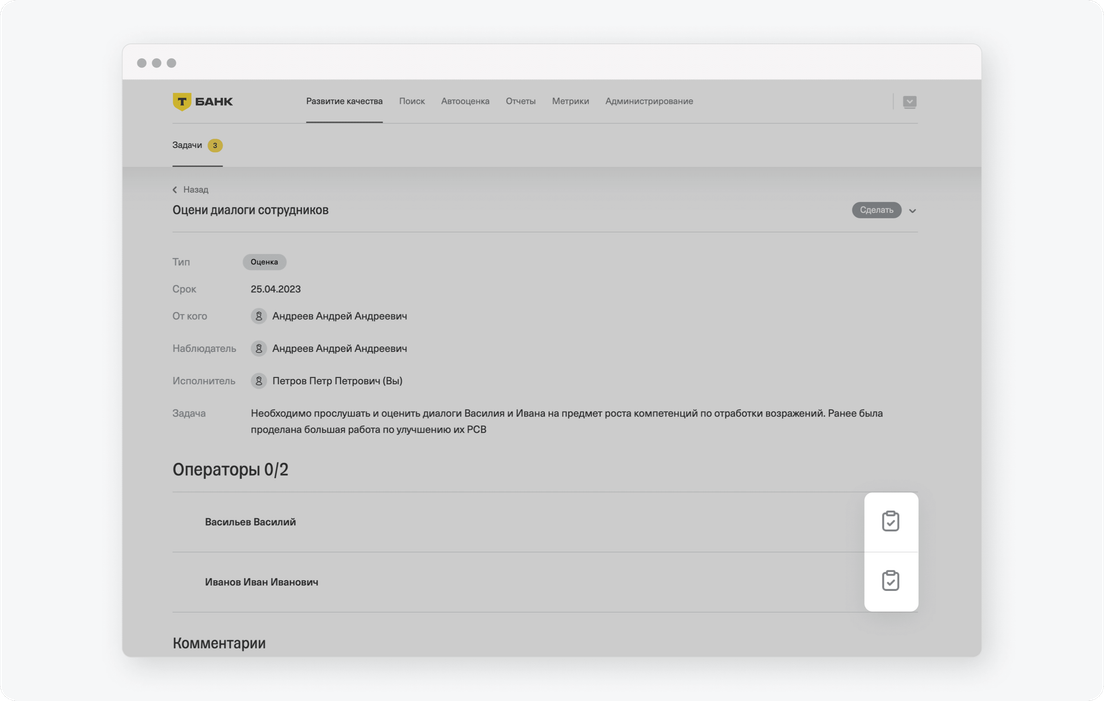
Task: Click Андреев Андрей Андреевич in Наблюдатель row
Action: (x=339, y=348)
